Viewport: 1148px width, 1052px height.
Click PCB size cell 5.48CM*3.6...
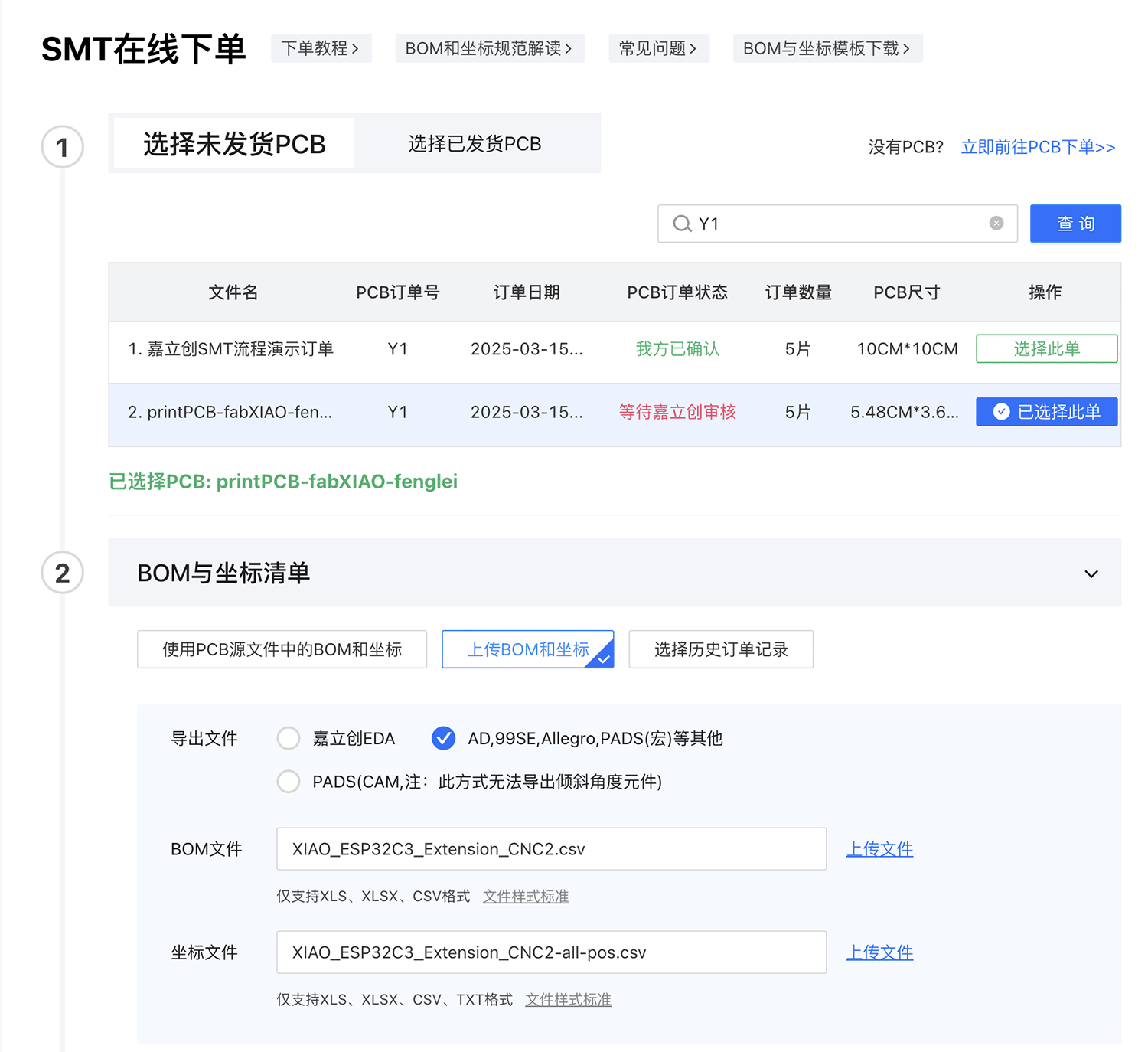[x=904, y=412]
